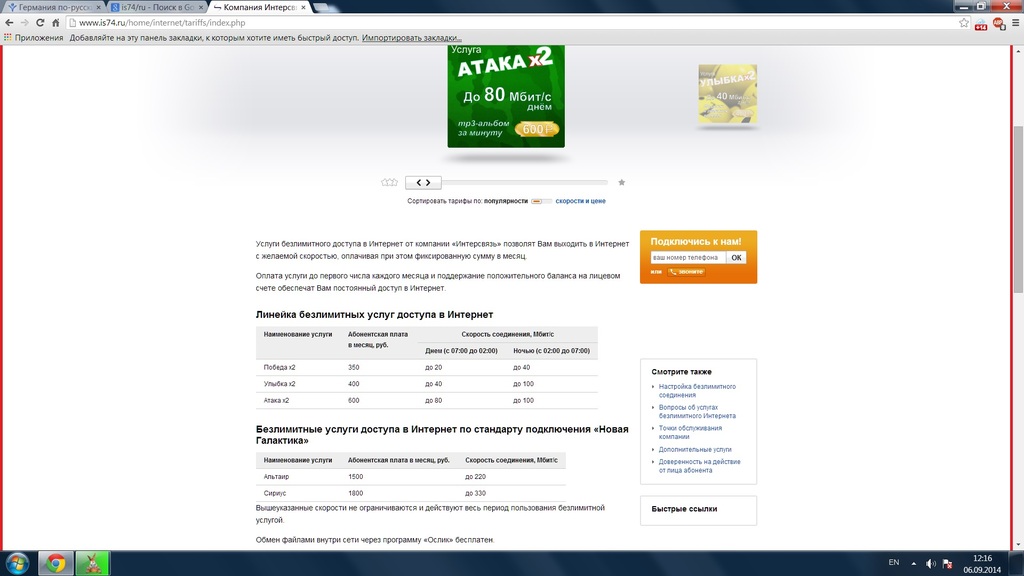The width and height of the screenshot is (1024, 576).
Task: Click the three-star icon left of slider
Action: [389, 182]
